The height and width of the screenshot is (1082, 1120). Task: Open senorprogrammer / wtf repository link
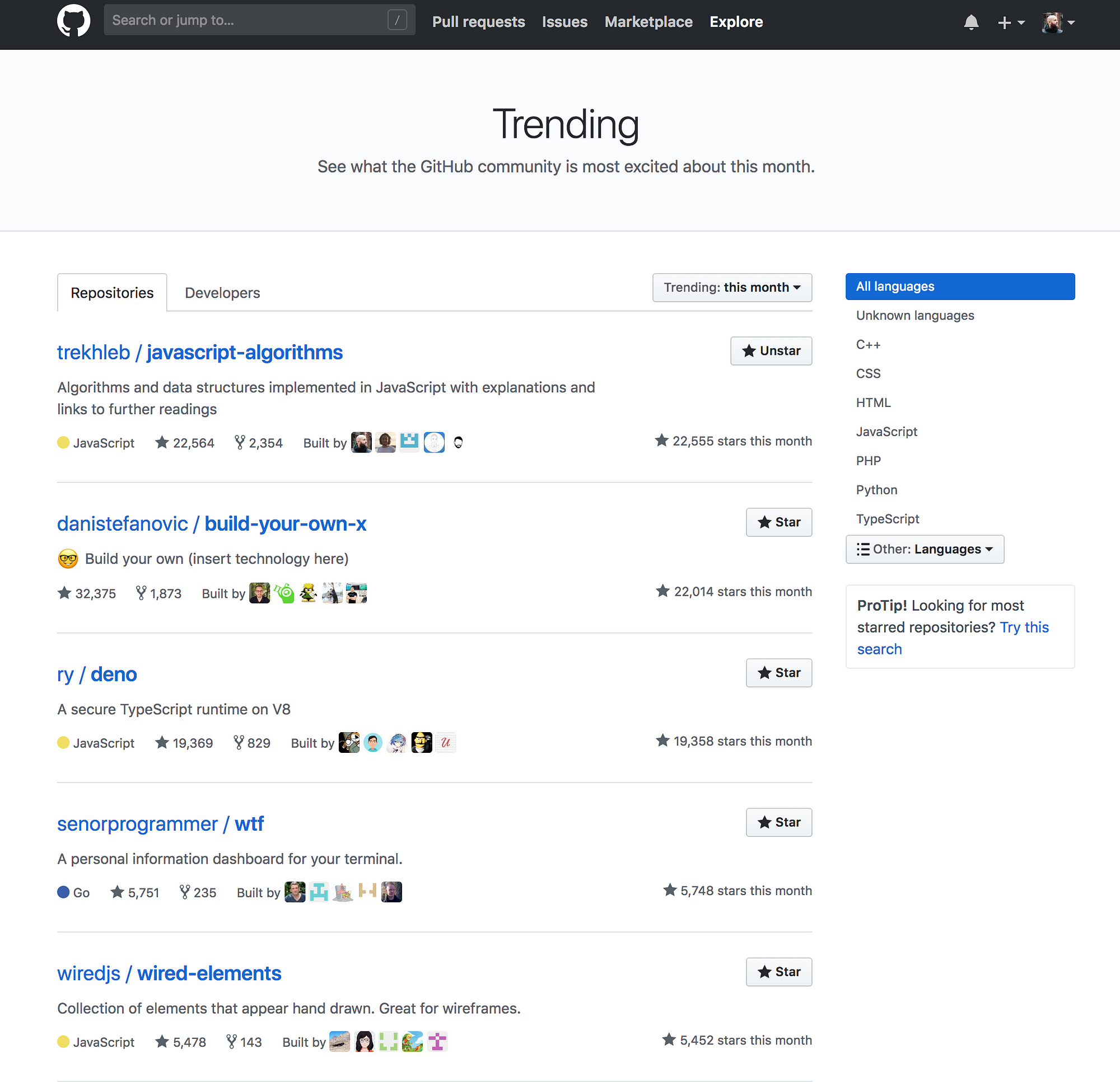(x=161, y=825)
